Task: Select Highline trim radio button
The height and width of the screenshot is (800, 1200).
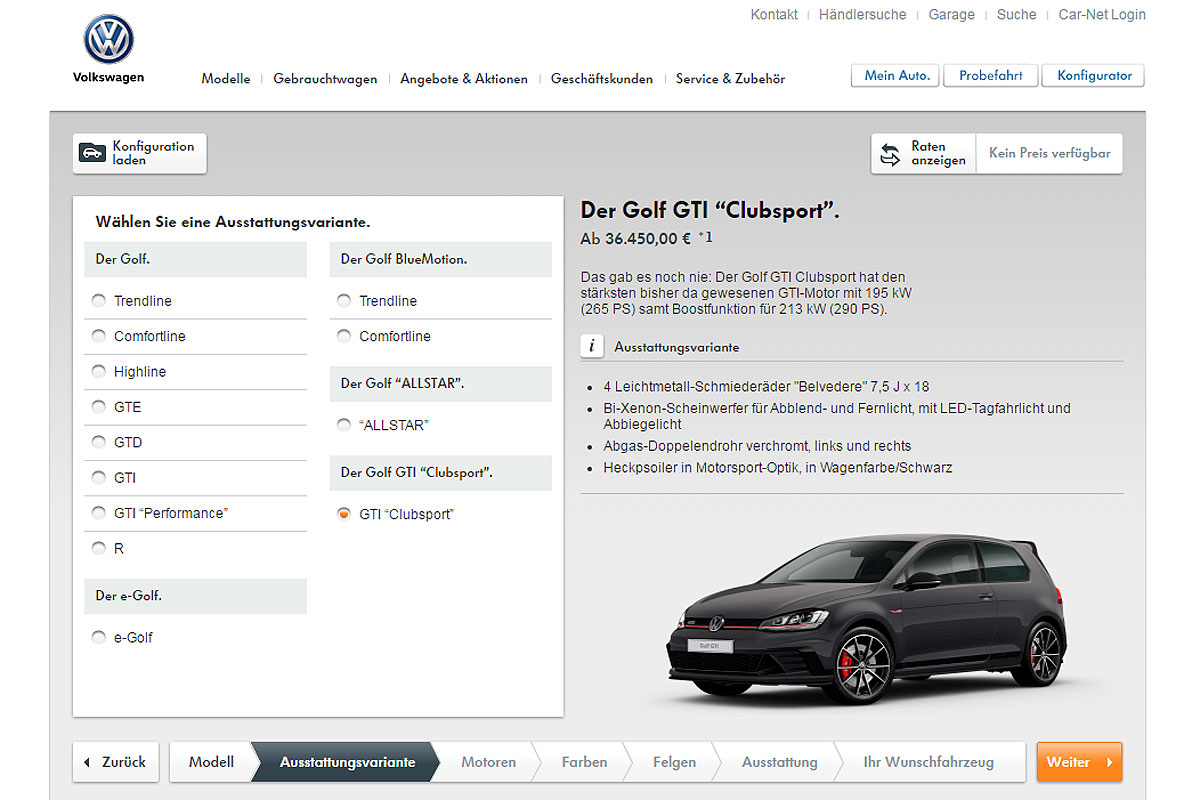Action: click(x=98, y=372)
